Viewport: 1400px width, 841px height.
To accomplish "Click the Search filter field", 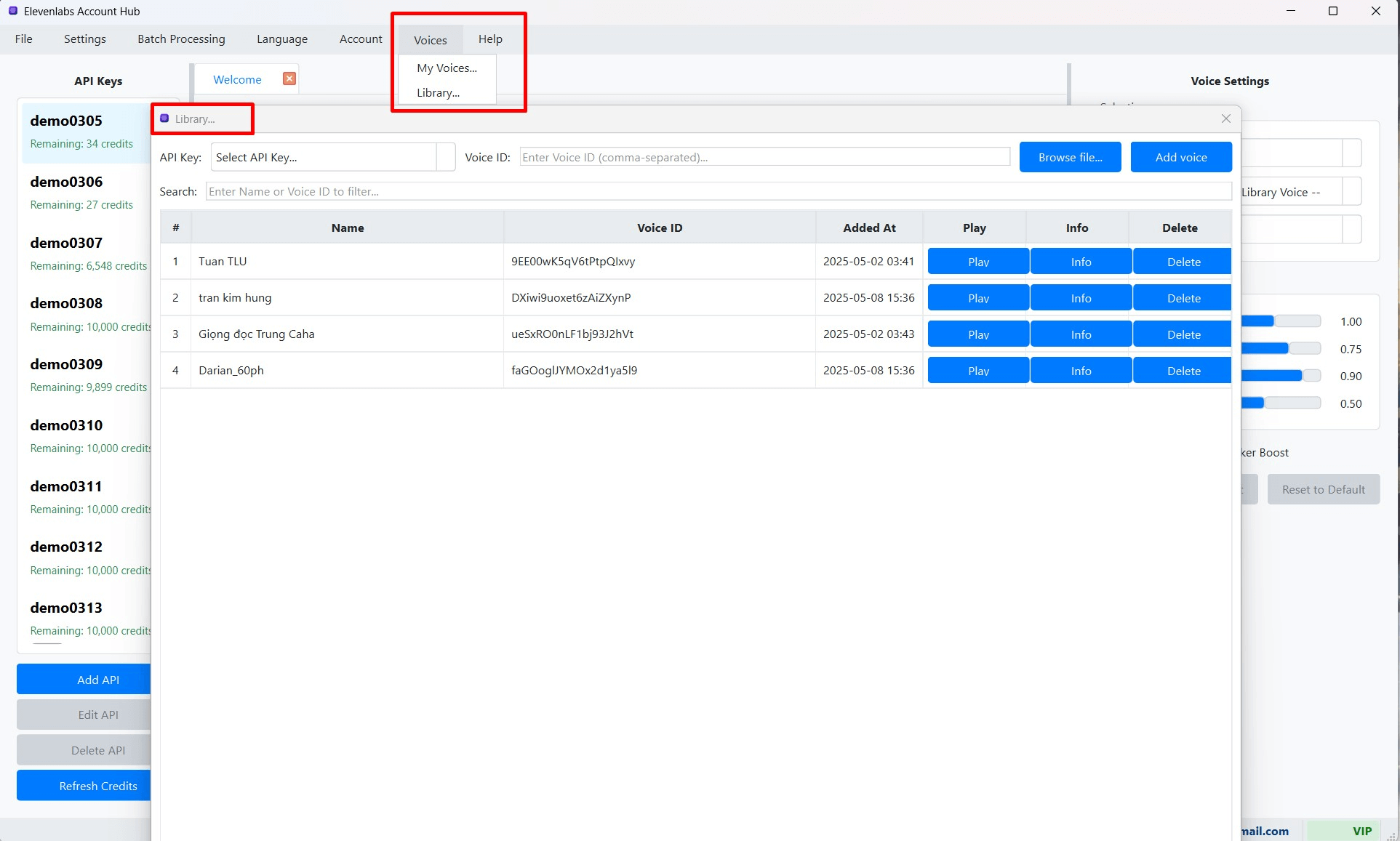I will (718, 191).
